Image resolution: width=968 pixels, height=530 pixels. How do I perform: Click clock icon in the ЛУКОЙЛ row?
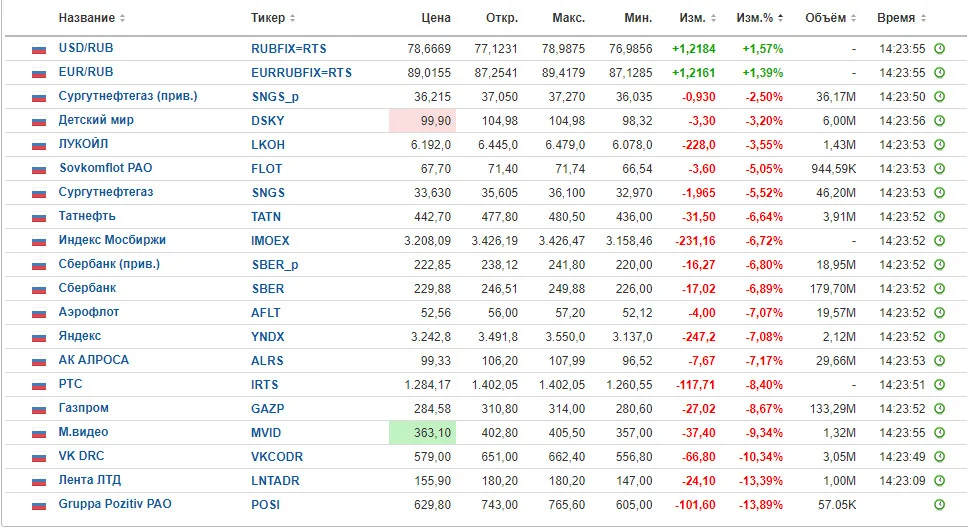939,144
